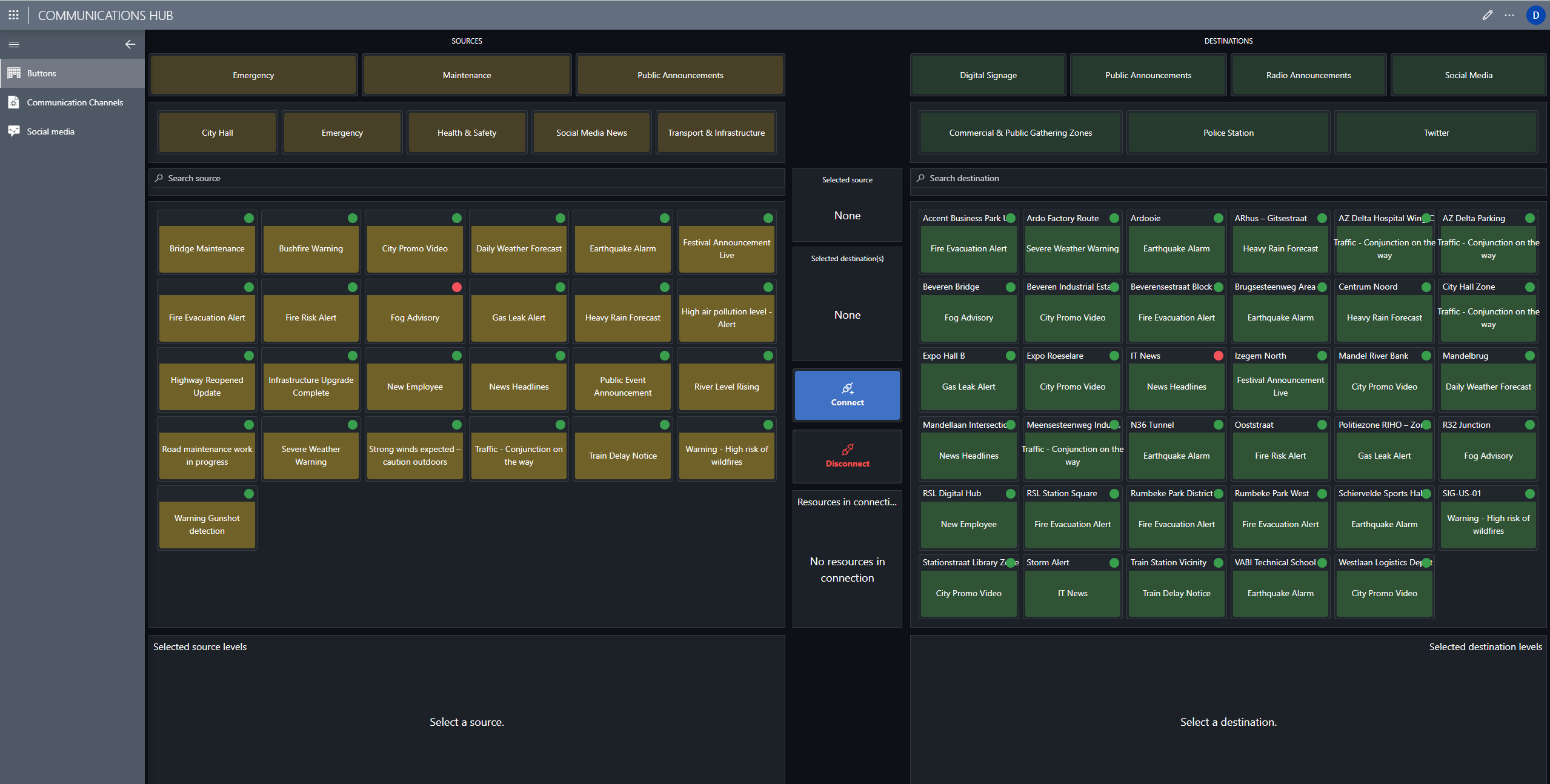Select the IT News destination tile
The image size is (1550, 784).
[1176, 387]
